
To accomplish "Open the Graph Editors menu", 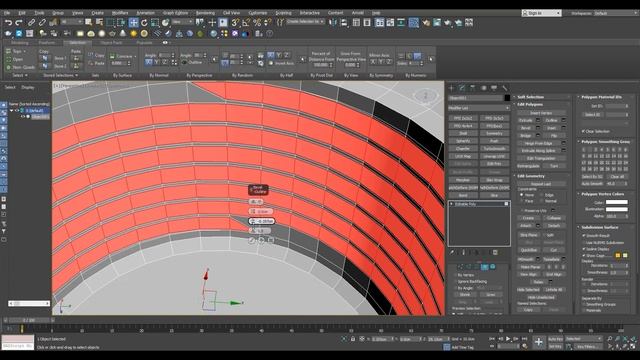I will click(x=176, y=13).
